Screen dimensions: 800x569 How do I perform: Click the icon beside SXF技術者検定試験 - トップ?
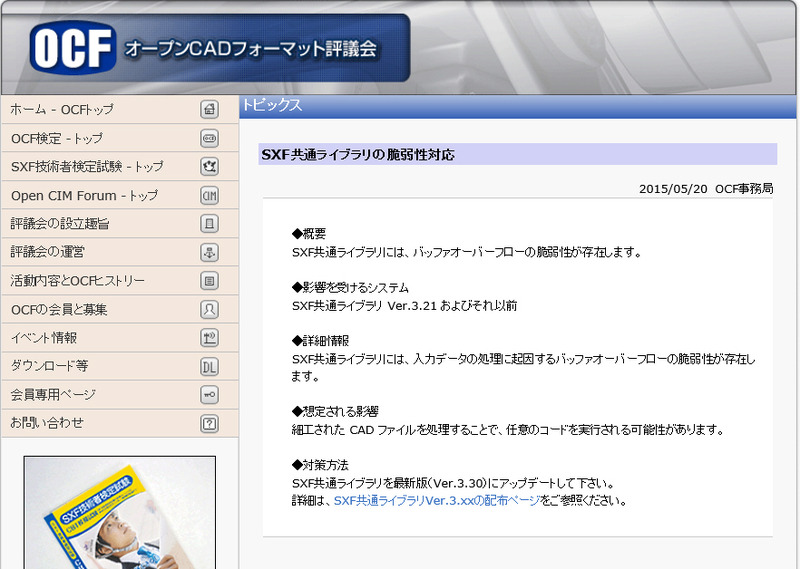pos(210,167)
